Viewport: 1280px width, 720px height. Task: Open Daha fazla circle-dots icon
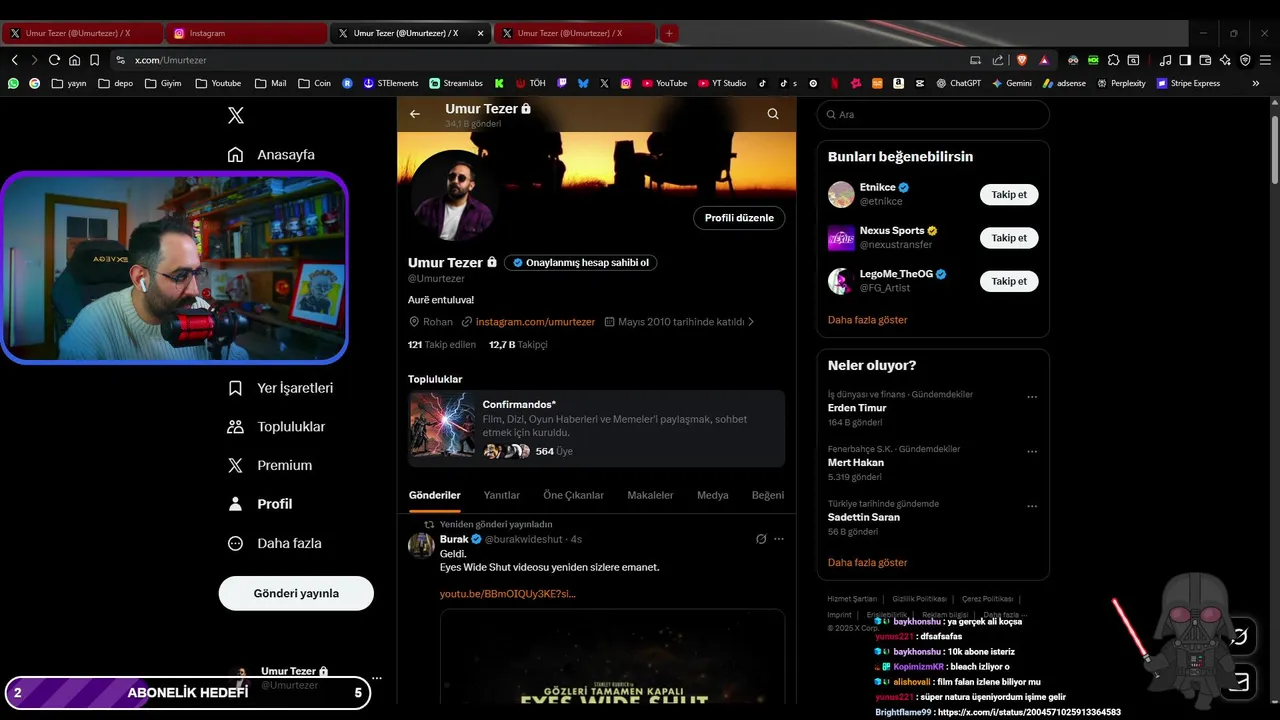[235, 543]
